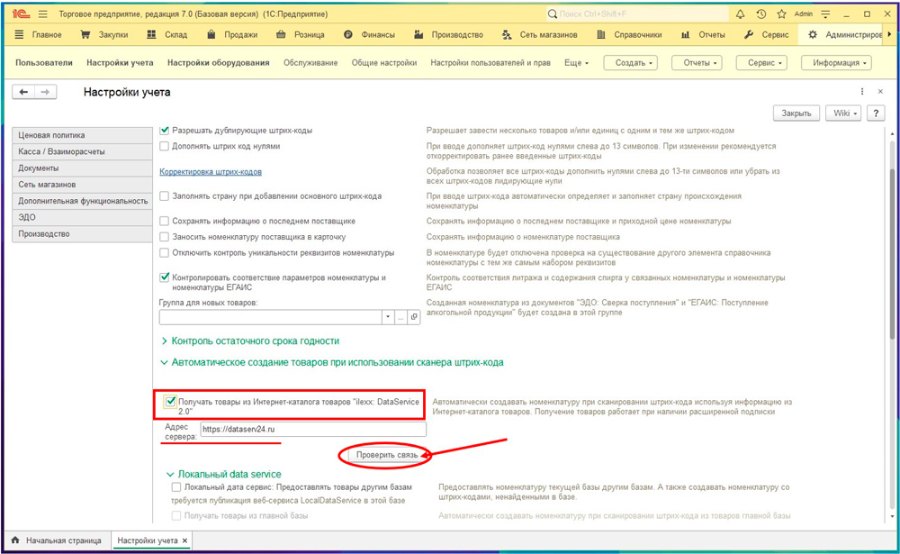The height and width of the screenshot is (554, 900).
Task: Close the Настройки учета bottom tab
Action: click(185, 540)
